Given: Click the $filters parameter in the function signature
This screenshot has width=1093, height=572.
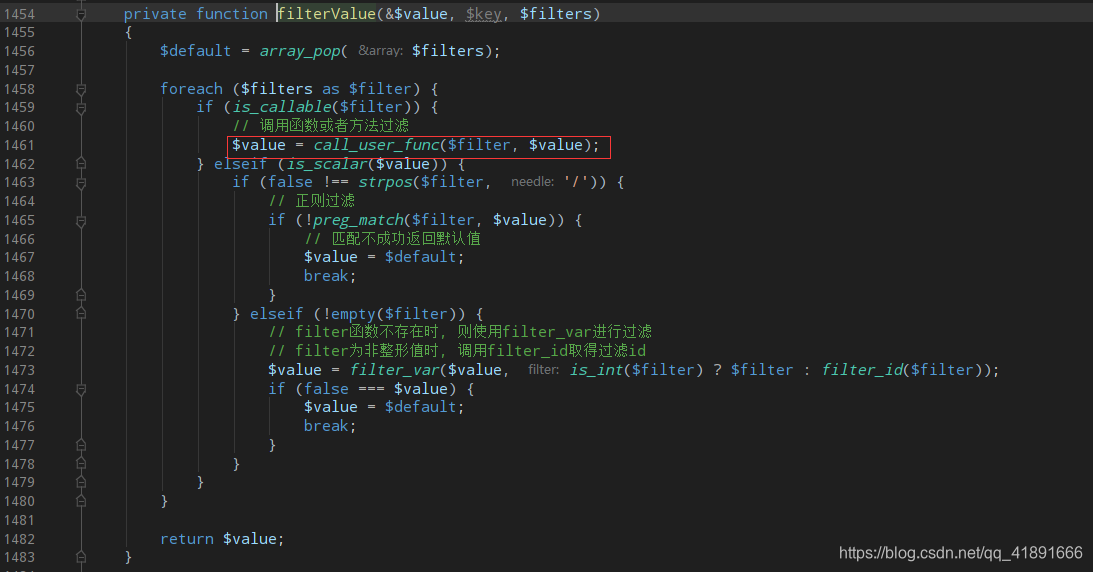Looking at the screenshot, I should [556, 14].
